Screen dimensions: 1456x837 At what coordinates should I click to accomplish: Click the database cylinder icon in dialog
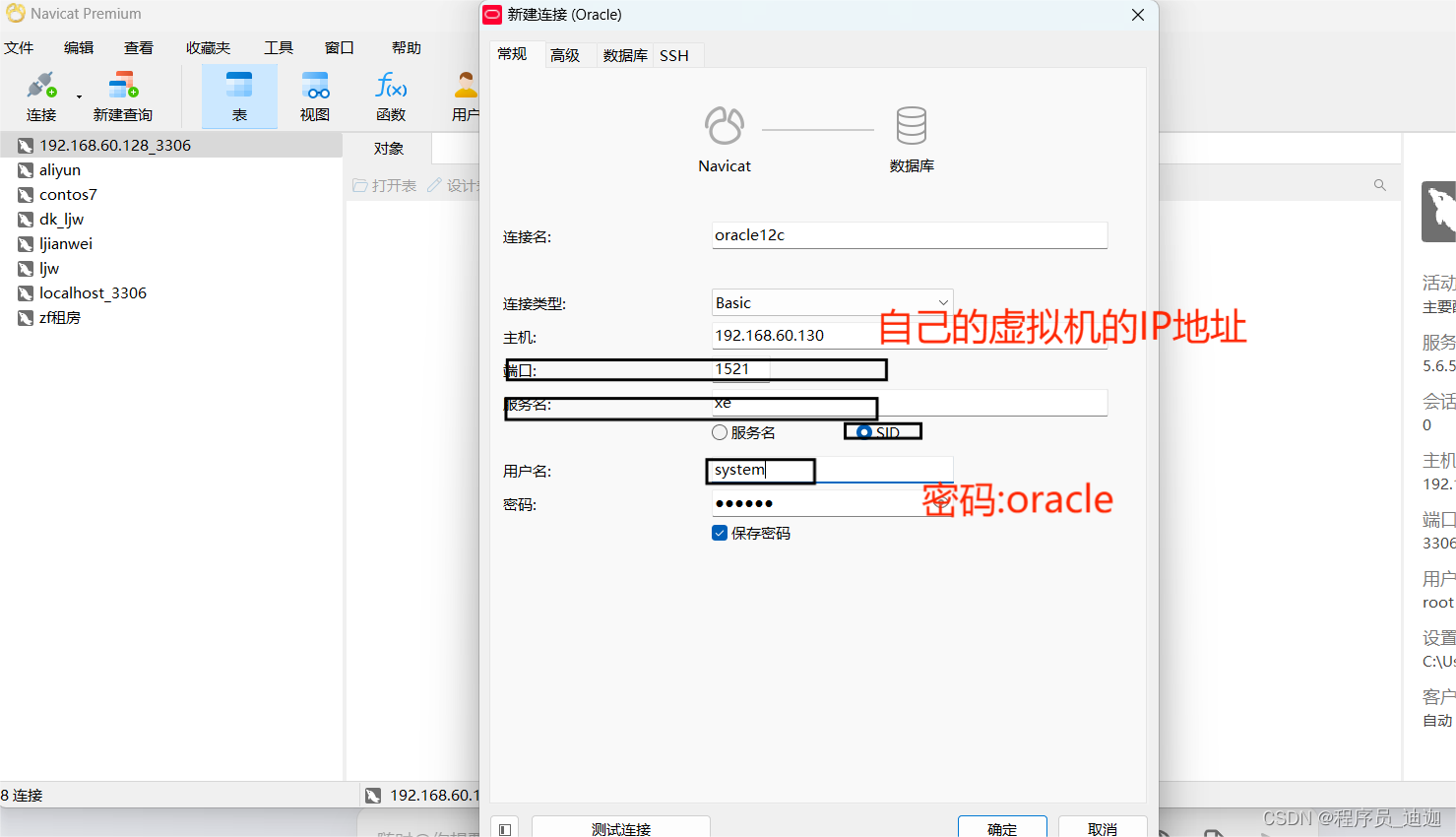pos(912,126)
